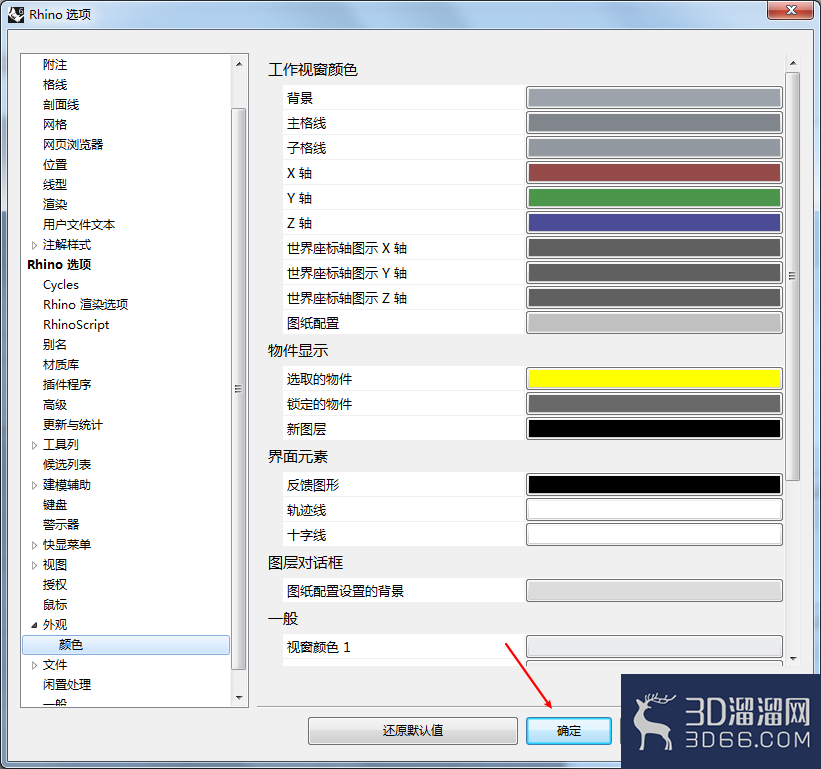Expand the 工具列 tree node
The image size is (821, 769).
point(34,445)
